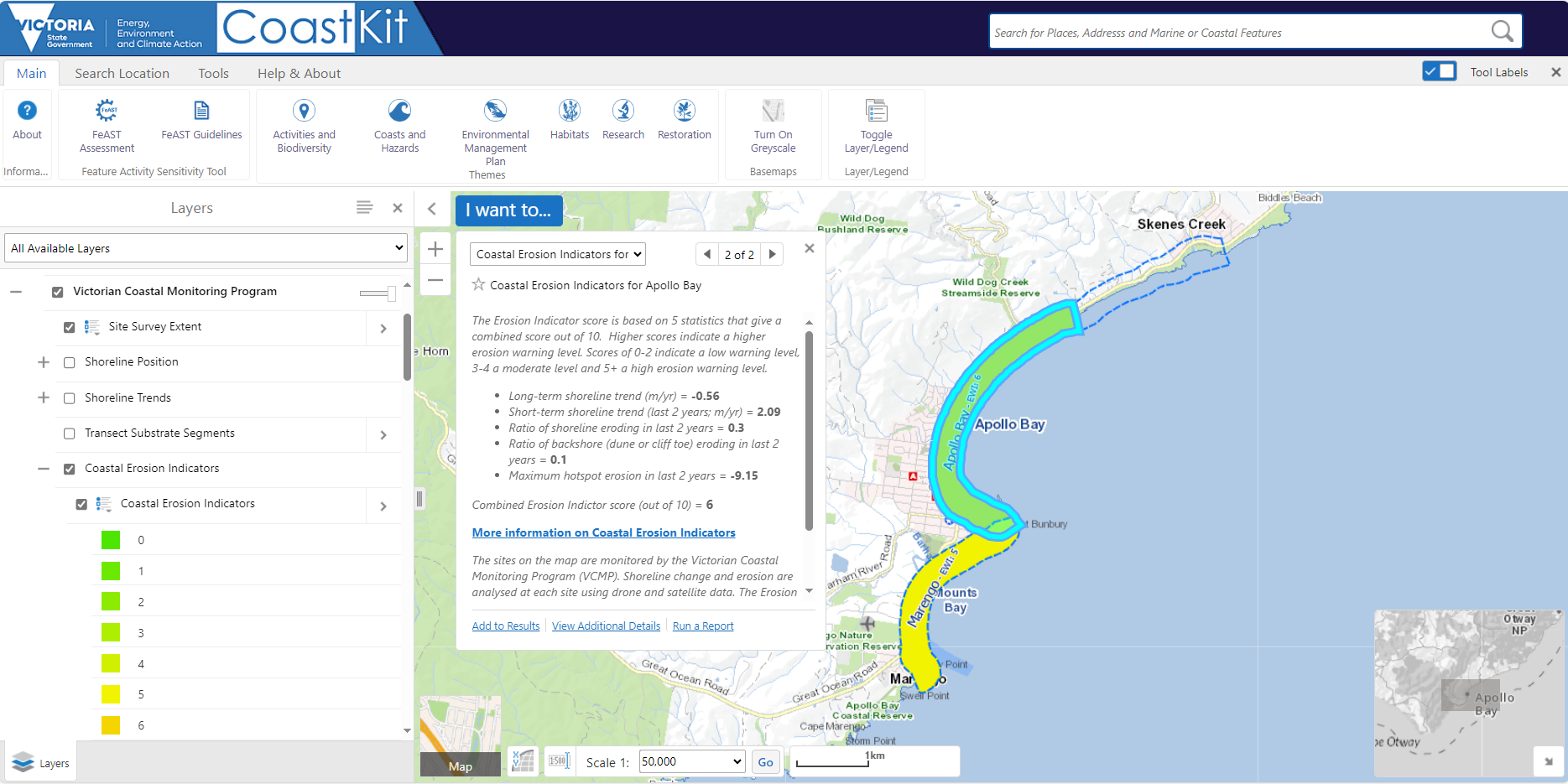Close the Coastal Erosion Indicators popup
Viewport: 1568px width, 784px height.
809,248
